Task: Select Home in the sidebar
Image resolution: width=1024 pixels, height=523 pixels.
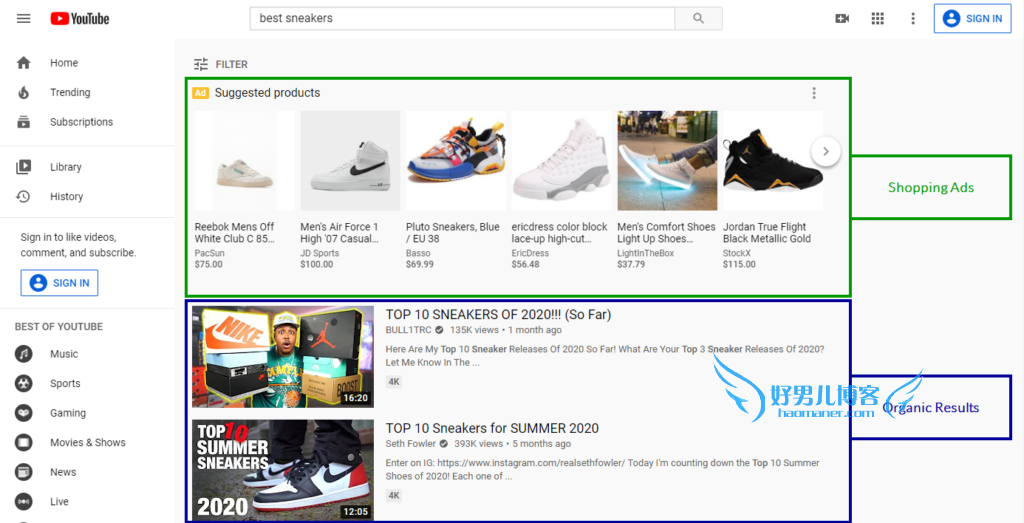Action: [64, 63]
